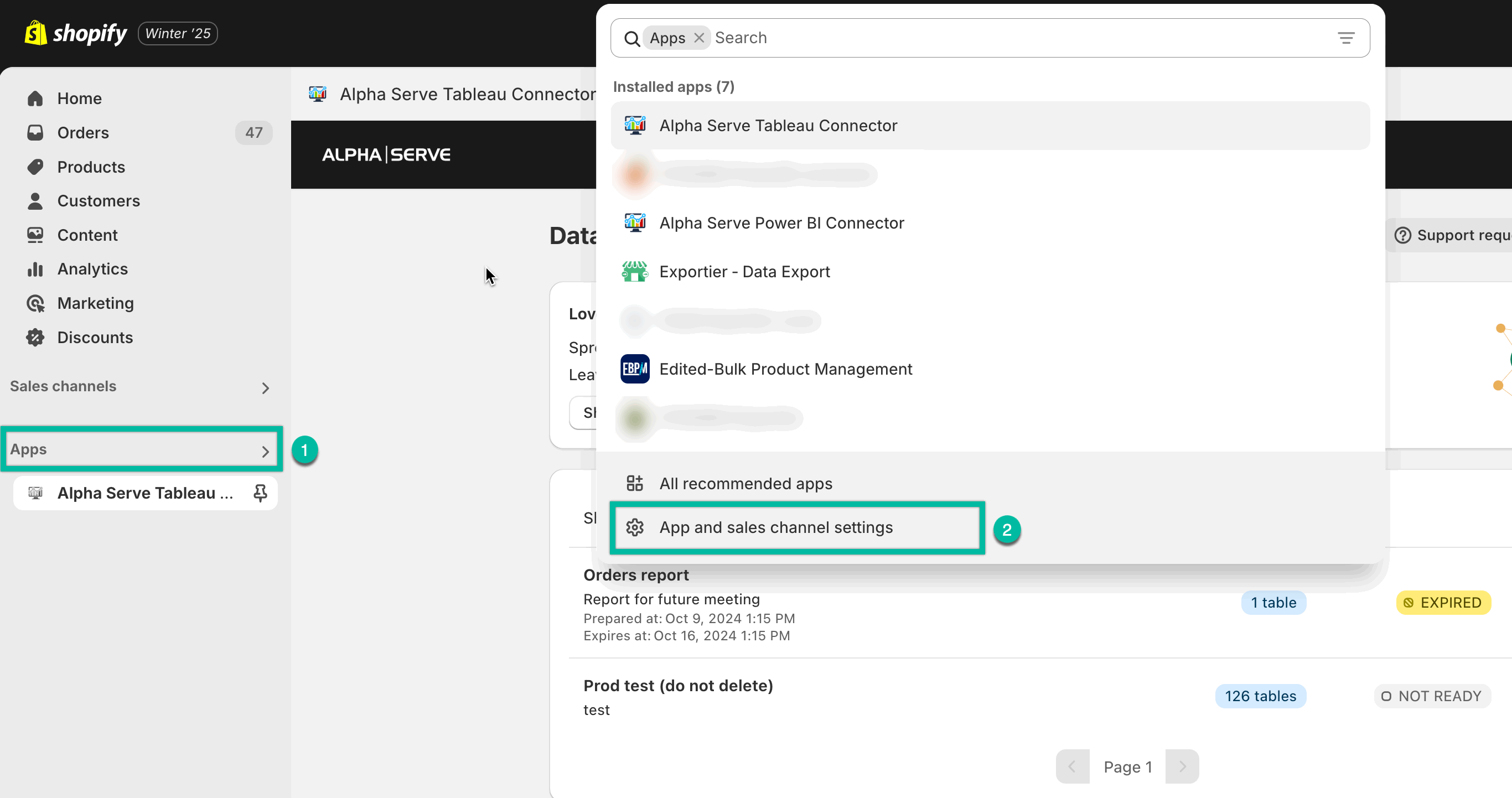
Task: Click the NOT READY status badge
Action: (1432, 696)
